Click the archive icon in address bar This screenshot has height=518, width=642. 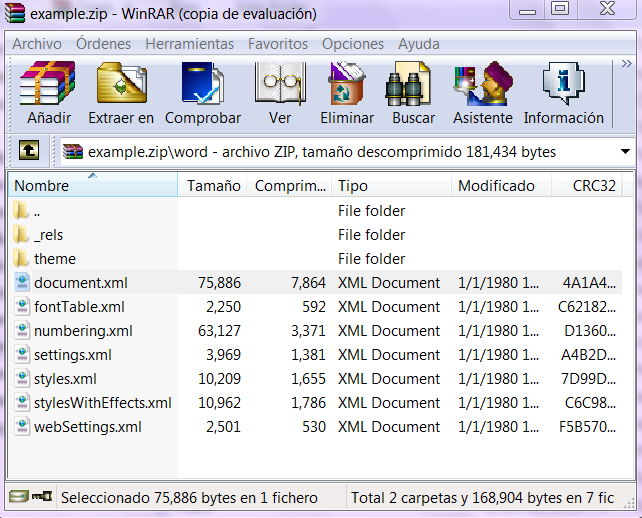pos(73,152)
